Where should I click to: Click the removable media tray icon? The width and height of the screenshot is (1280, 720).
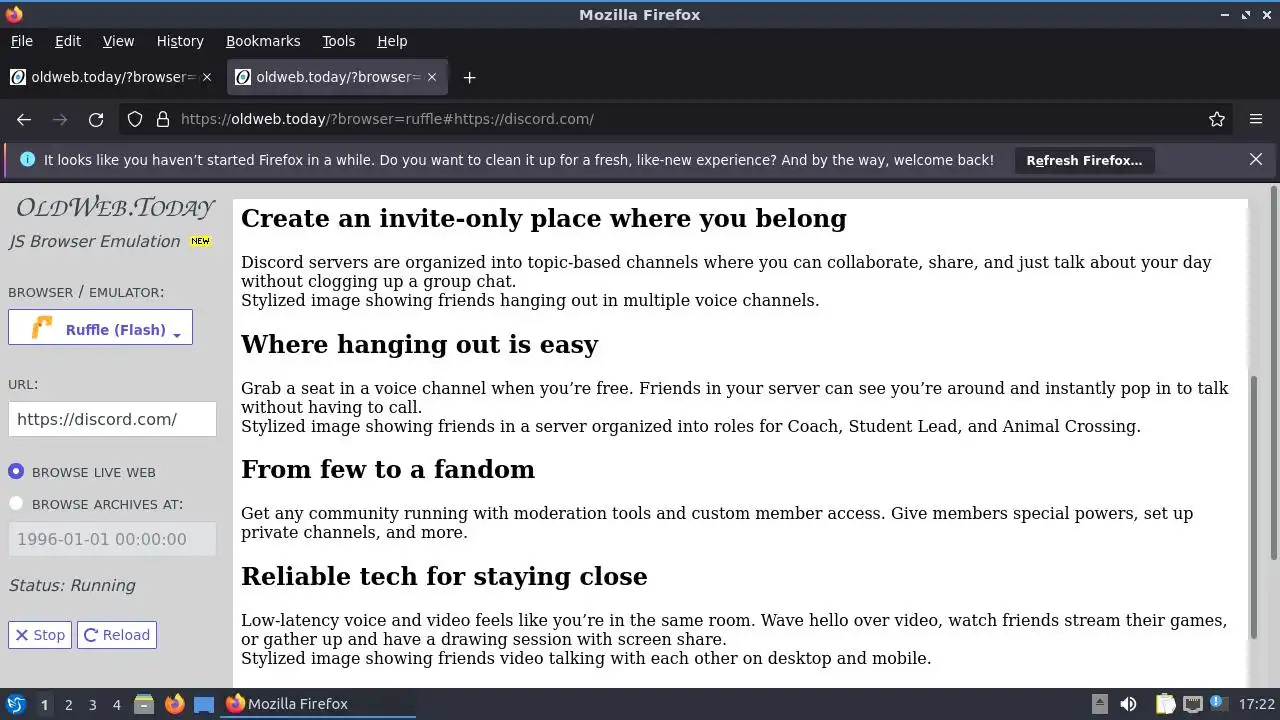1100,704
